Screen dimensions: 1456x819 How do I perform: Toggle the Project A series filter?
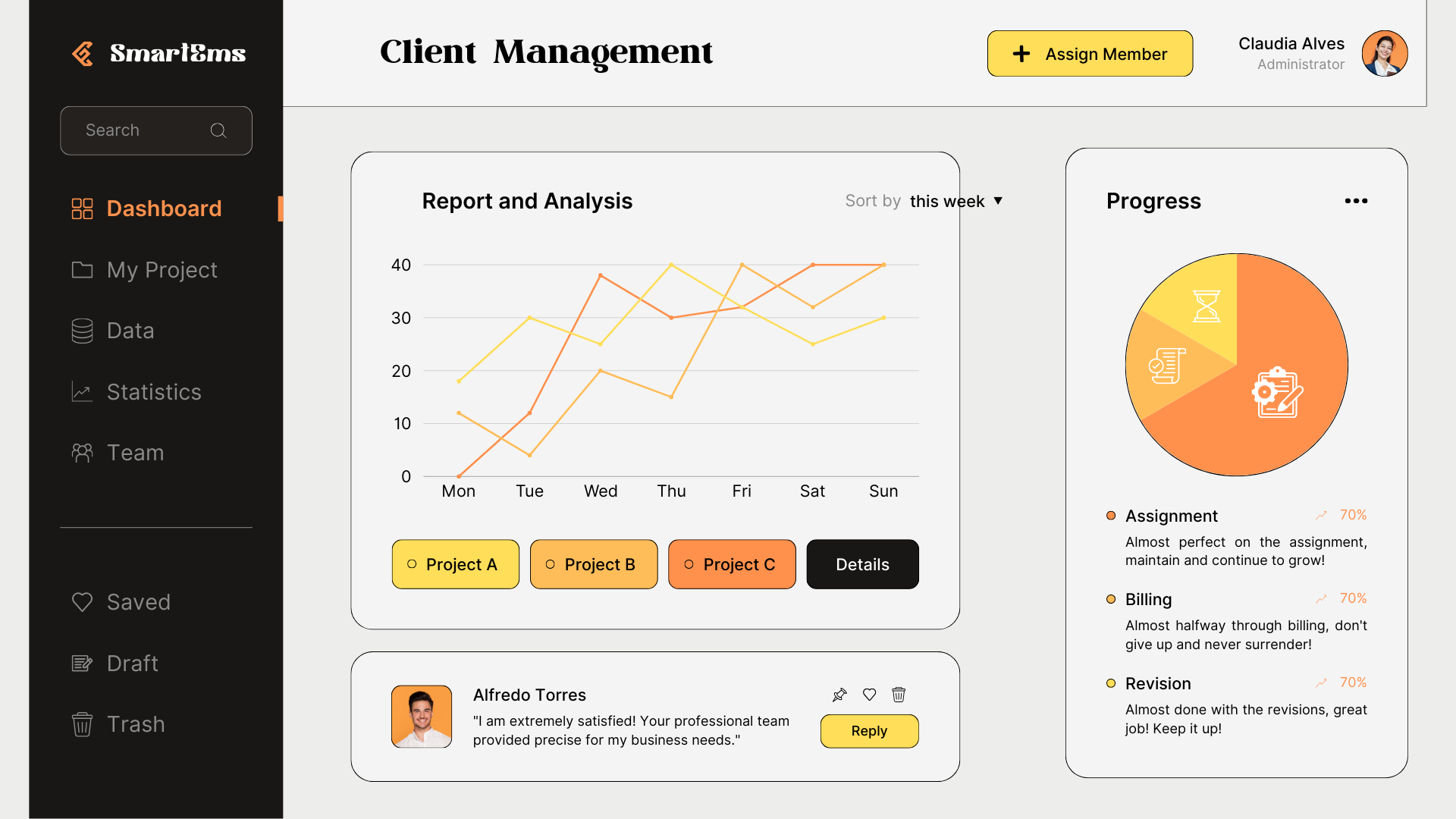point(455,564)
